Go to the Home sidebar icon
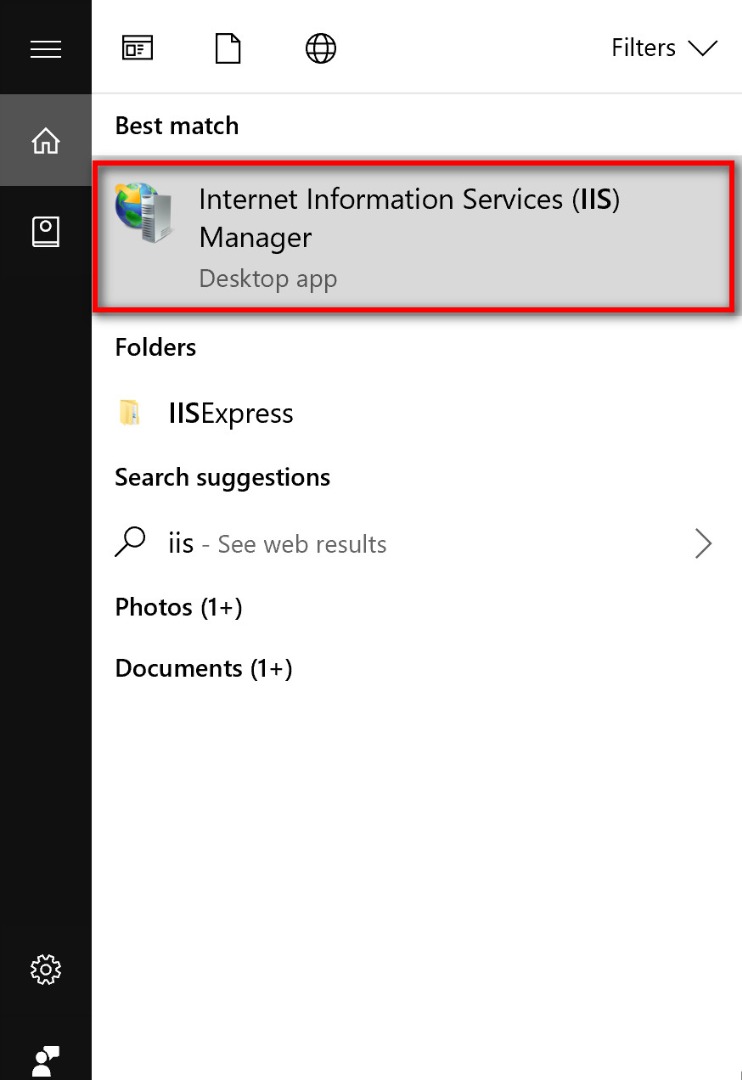The width and height of the screenshot is (742, 1080). click(46, 141)
